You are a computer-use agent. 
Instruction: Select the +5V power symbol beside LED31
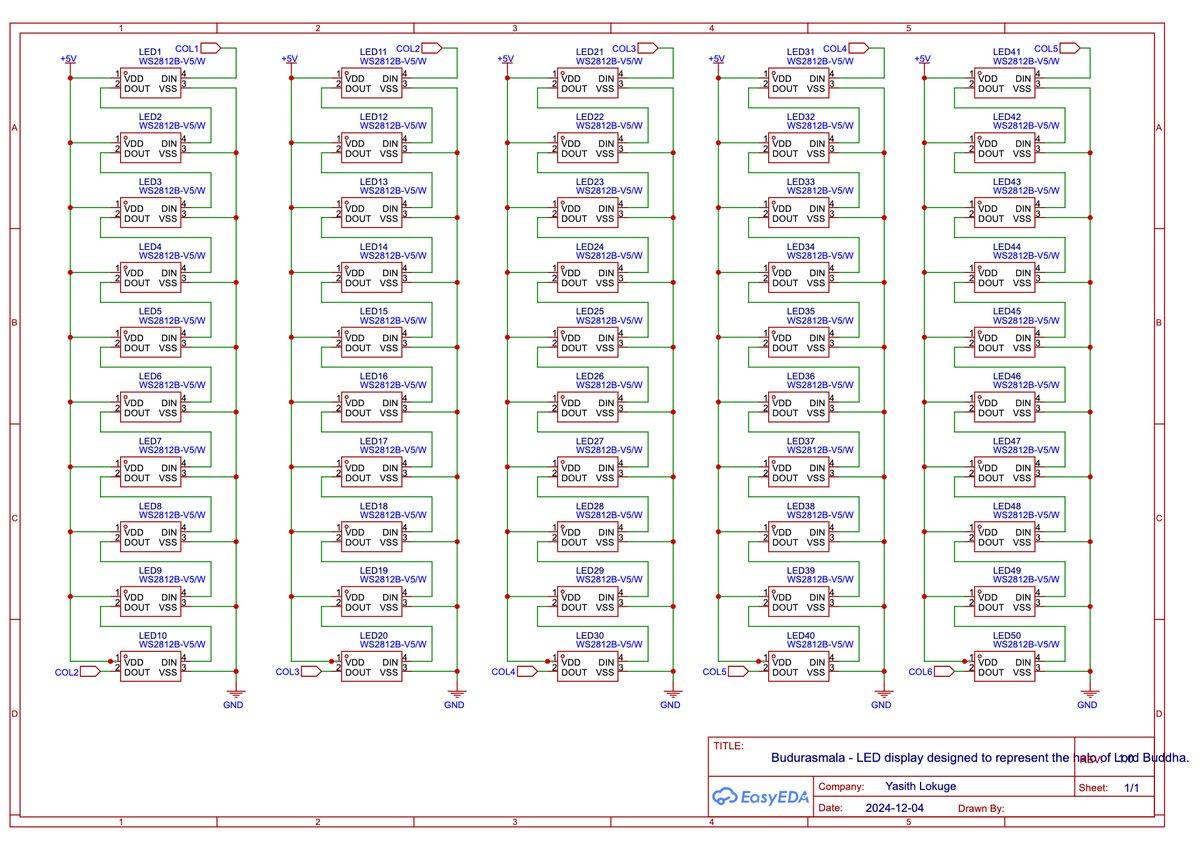[x=716, y=62]
